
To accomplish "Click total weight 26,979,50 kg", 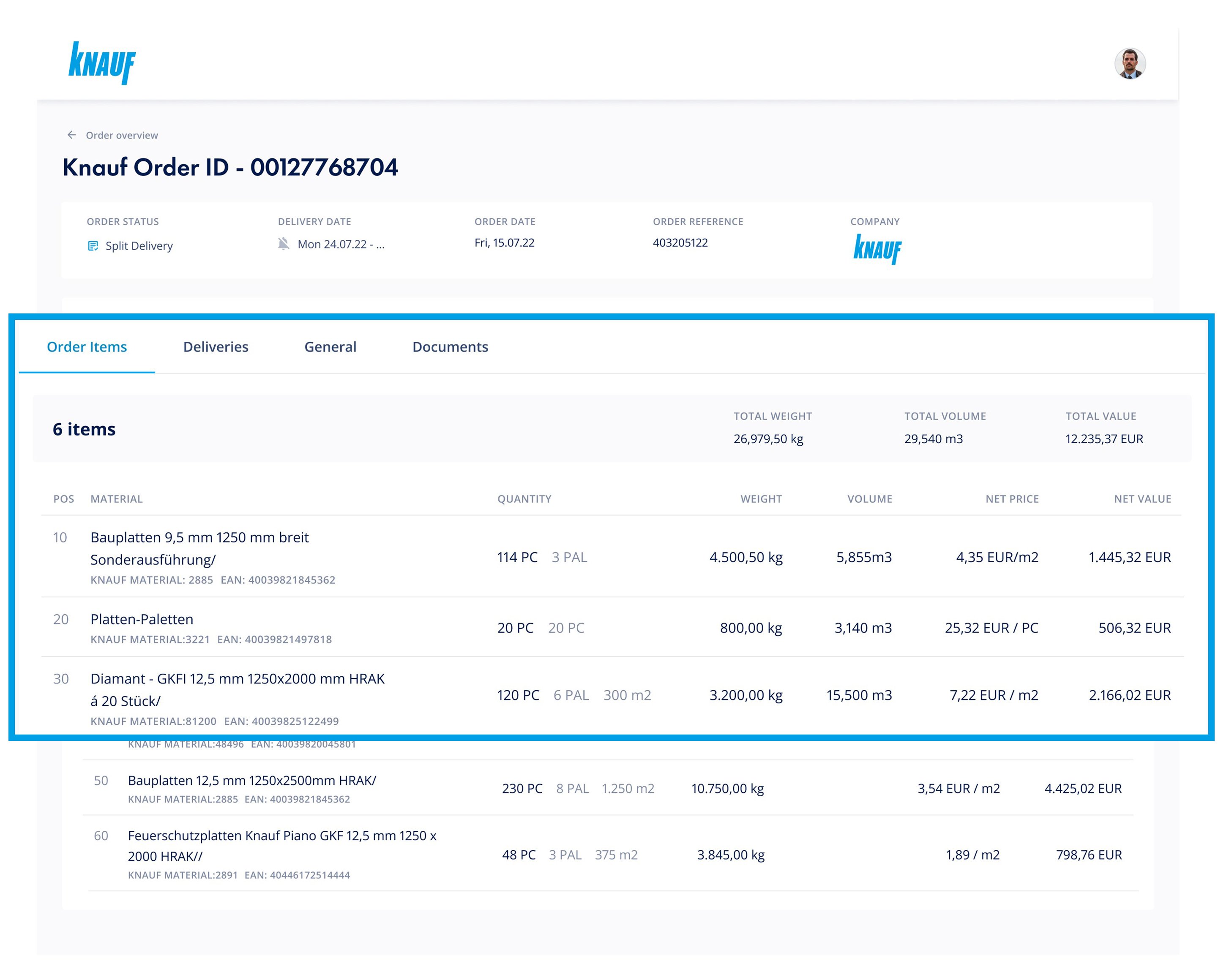I will pyautogui.click(x=768, y=438).
